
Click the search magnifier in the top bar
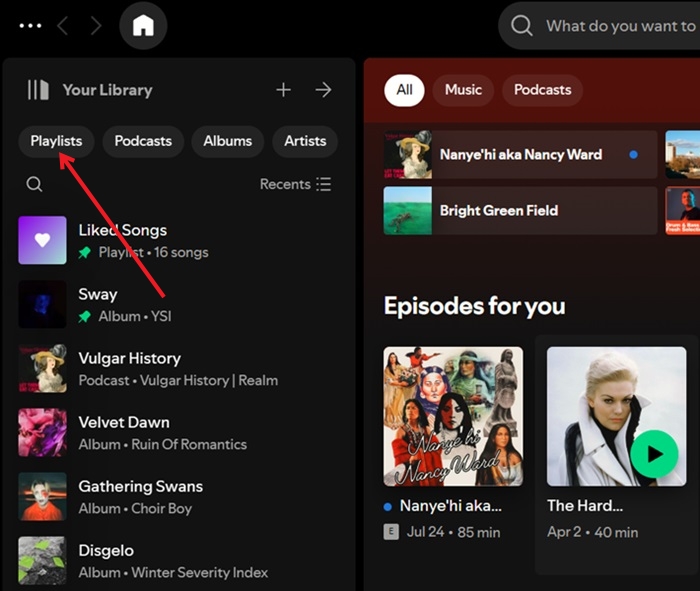point(521,25)
